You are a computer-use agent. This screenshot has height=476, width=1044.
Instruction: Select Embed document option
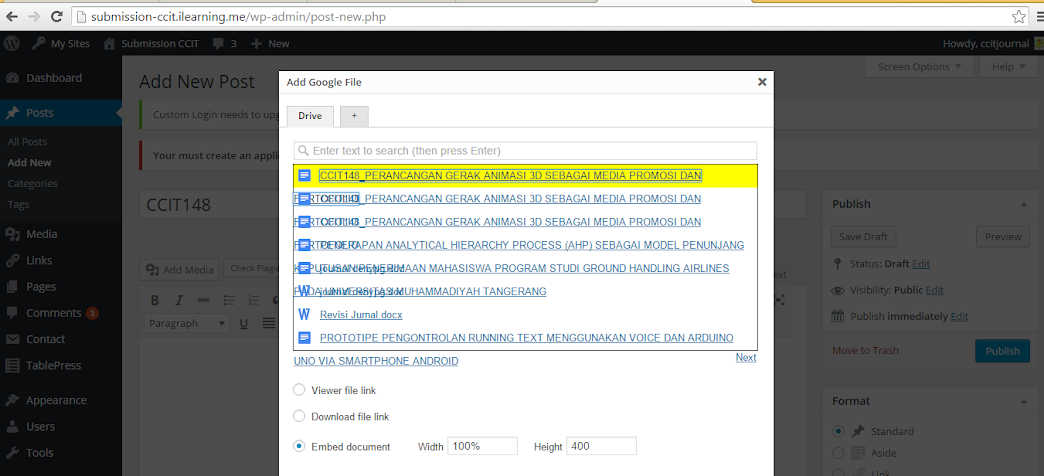coord(300,446)
